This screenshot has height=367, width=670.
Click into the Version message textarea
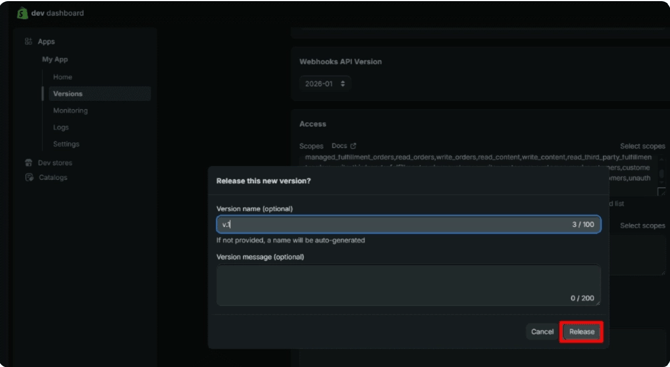tap(408, 285)
